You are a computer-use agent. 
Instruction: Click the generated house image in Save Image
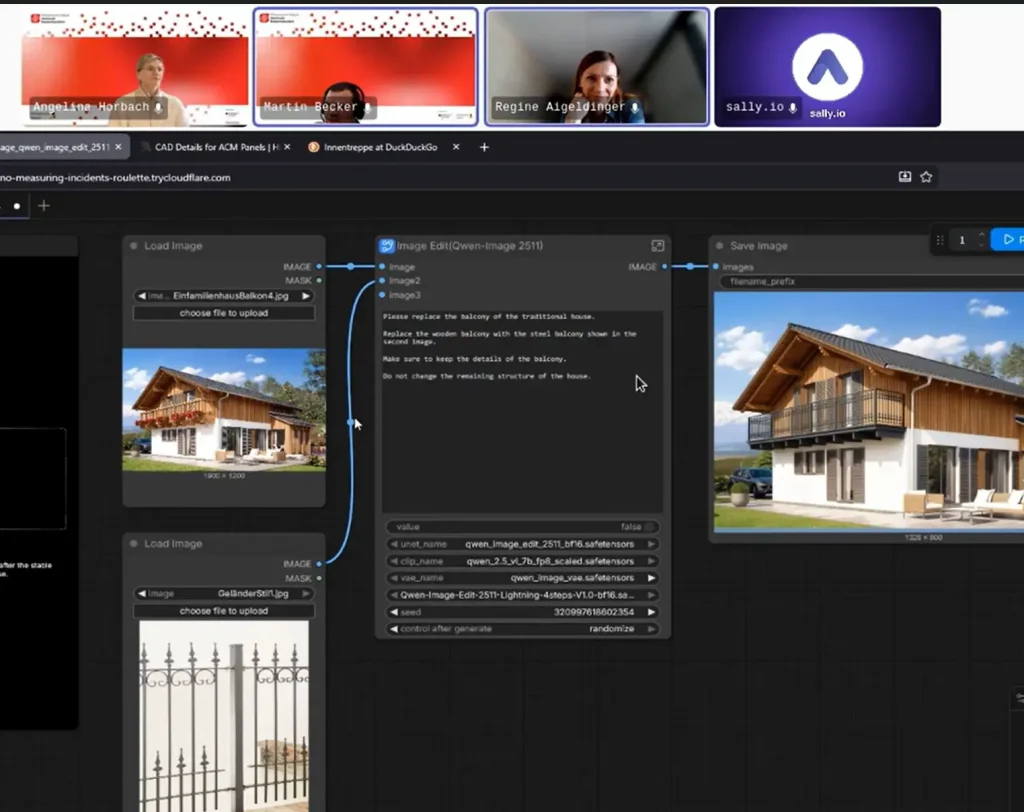click(x=869, y=412)
